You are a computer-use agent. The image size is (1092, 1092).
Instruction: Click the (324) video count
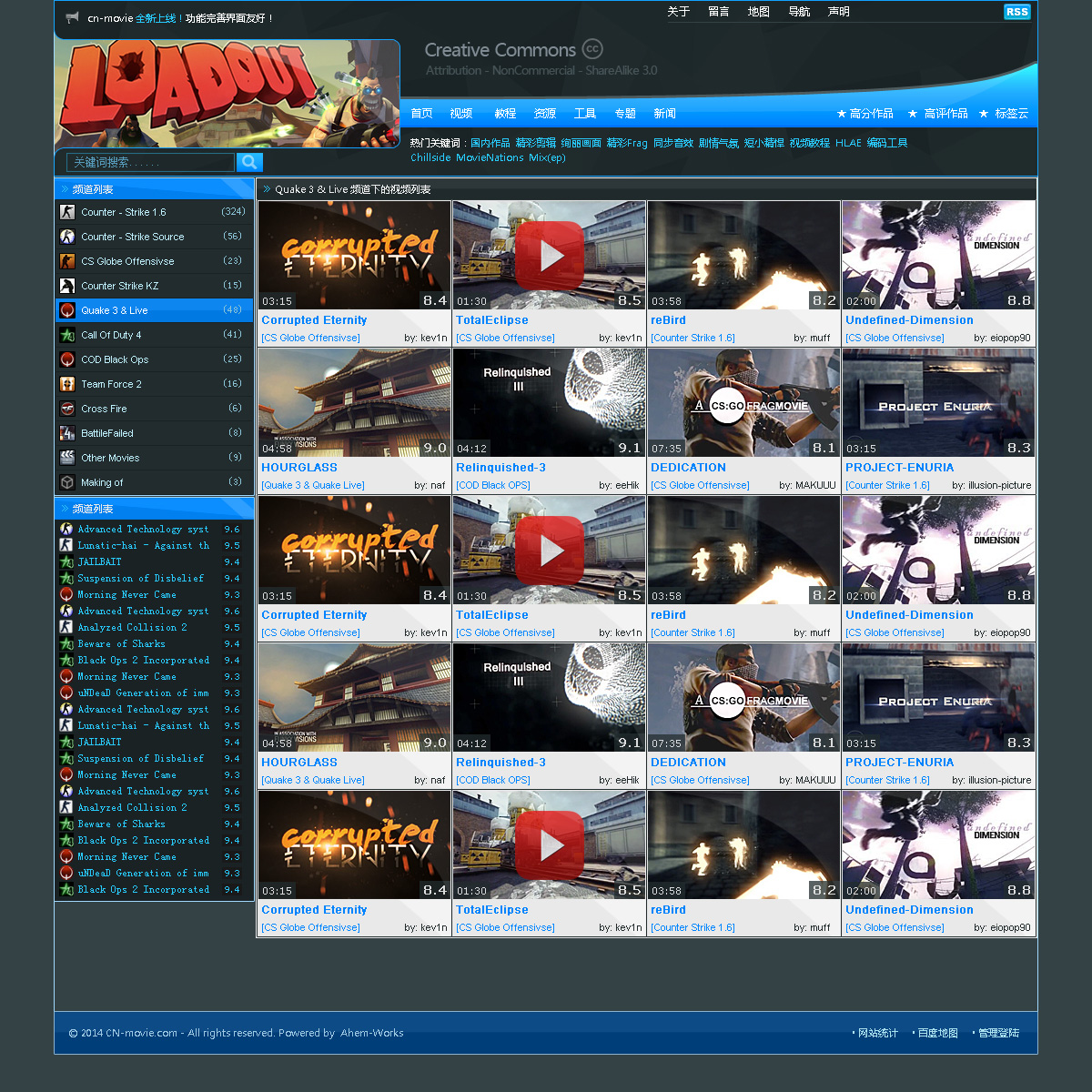coord(233,212)
